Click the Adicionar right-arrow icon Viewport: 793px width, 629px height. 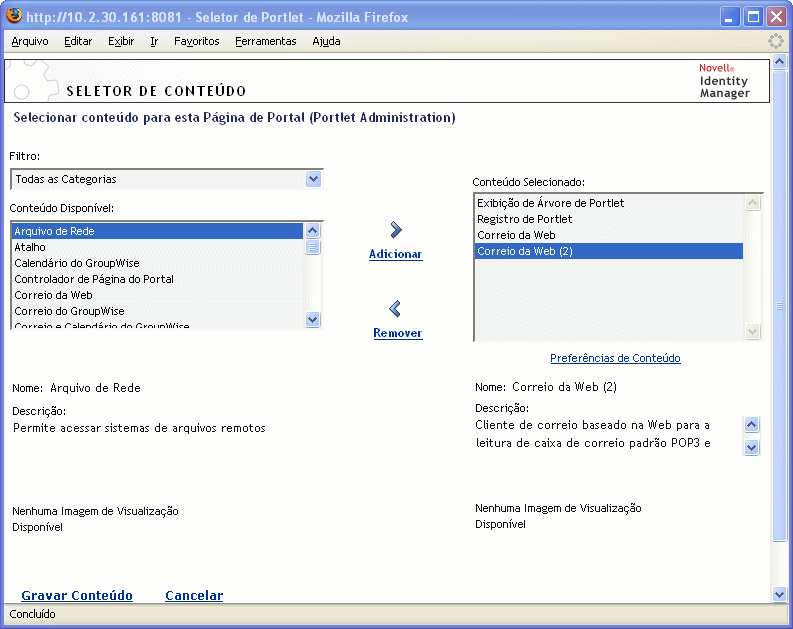pyautogui.click(x=396, y=230)
